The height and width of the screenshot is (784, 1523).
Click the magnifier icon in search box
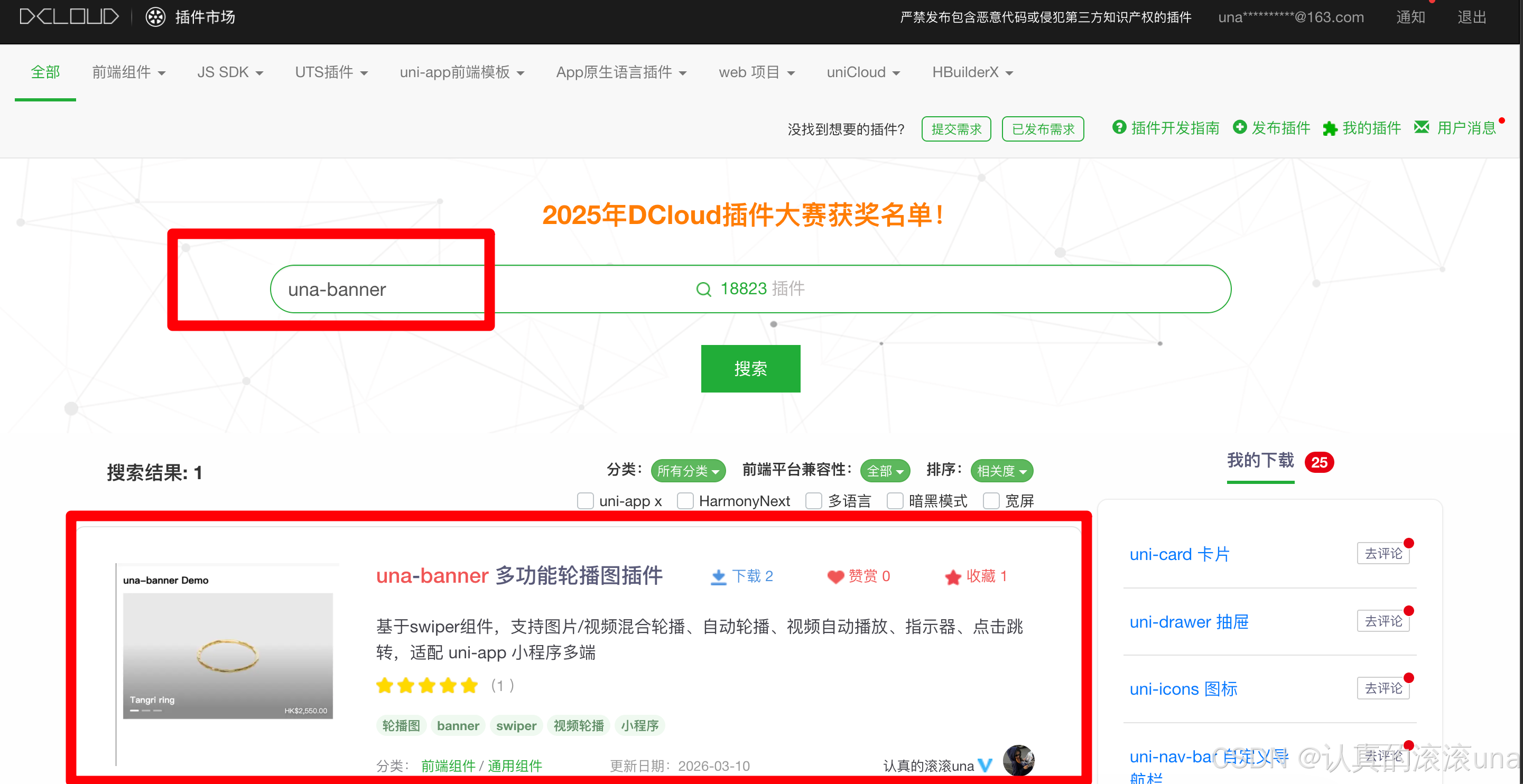pyautogui.click(x=703, y=289)
